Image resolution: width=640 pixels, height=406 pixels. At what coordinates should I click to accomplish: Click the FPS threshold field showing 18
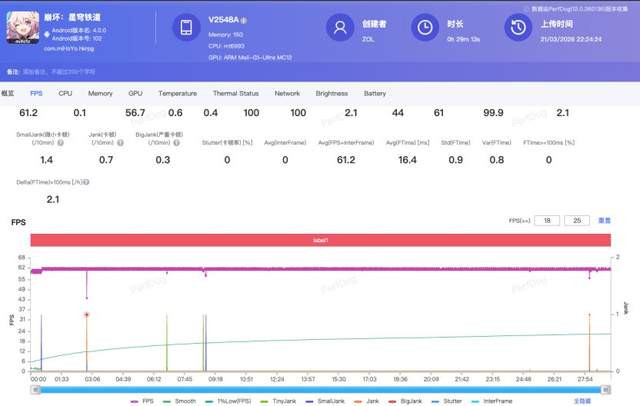point(548,220)
